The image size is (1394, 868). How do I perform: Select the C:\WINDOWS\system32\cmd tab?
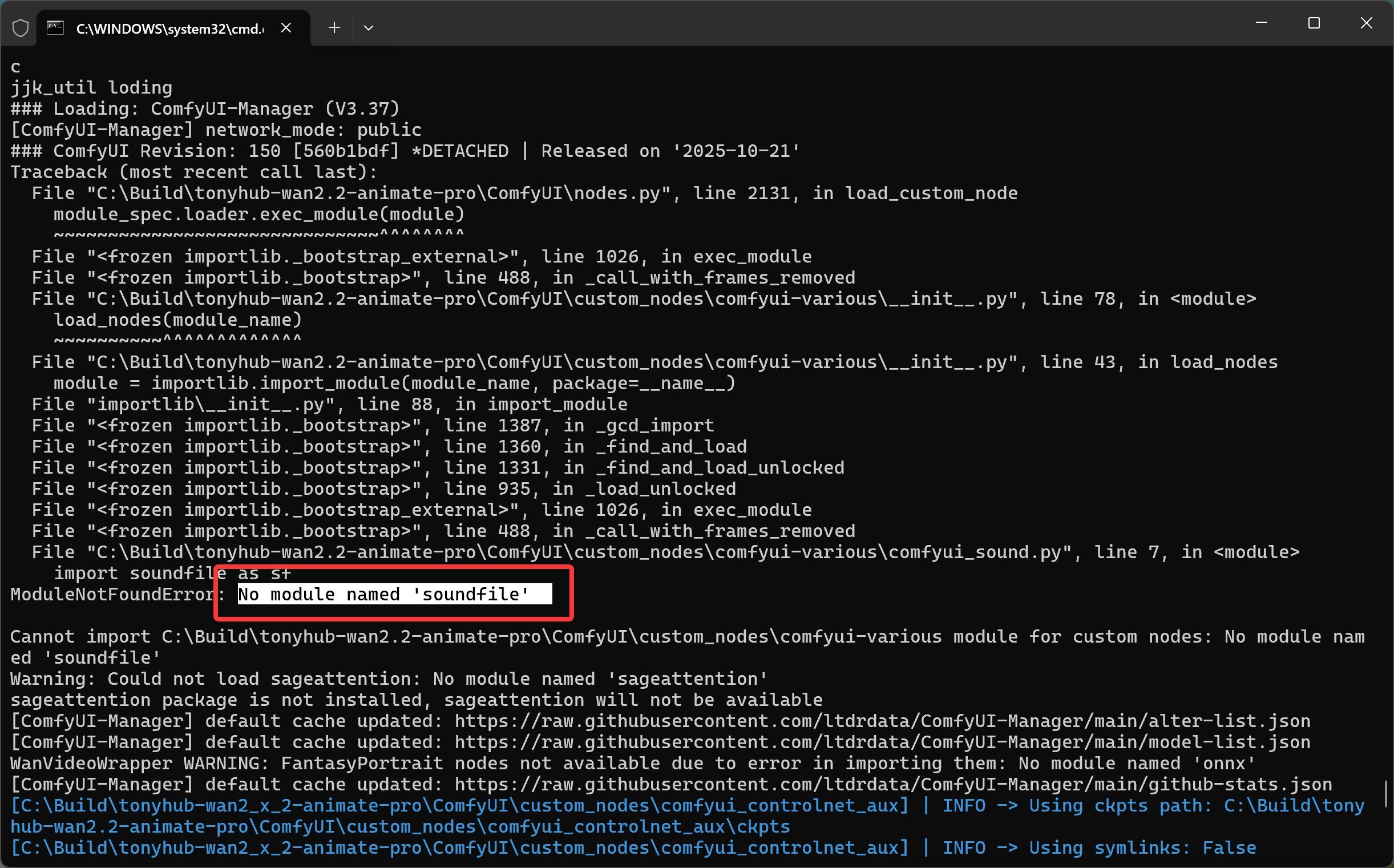tap(169, 29)
